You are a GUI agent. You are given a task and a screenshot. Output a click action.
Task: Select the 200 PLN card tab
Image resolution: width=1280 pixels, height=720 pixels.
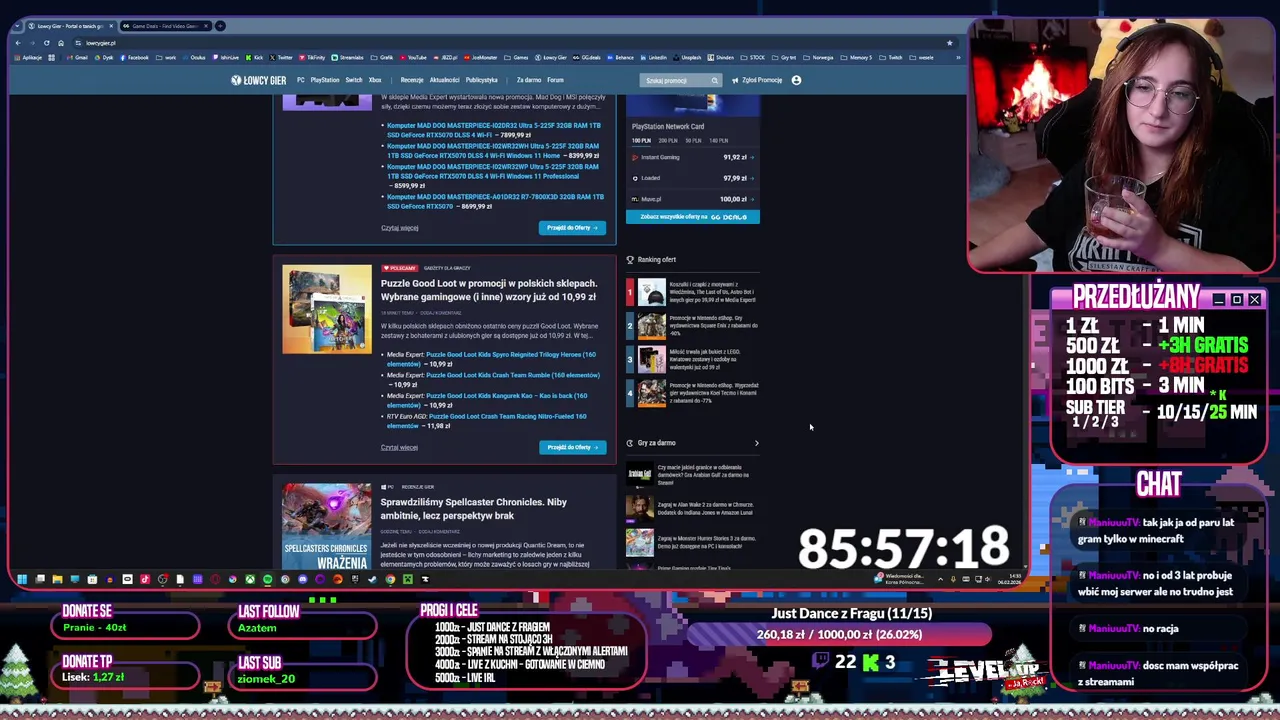tap(668, 141)
